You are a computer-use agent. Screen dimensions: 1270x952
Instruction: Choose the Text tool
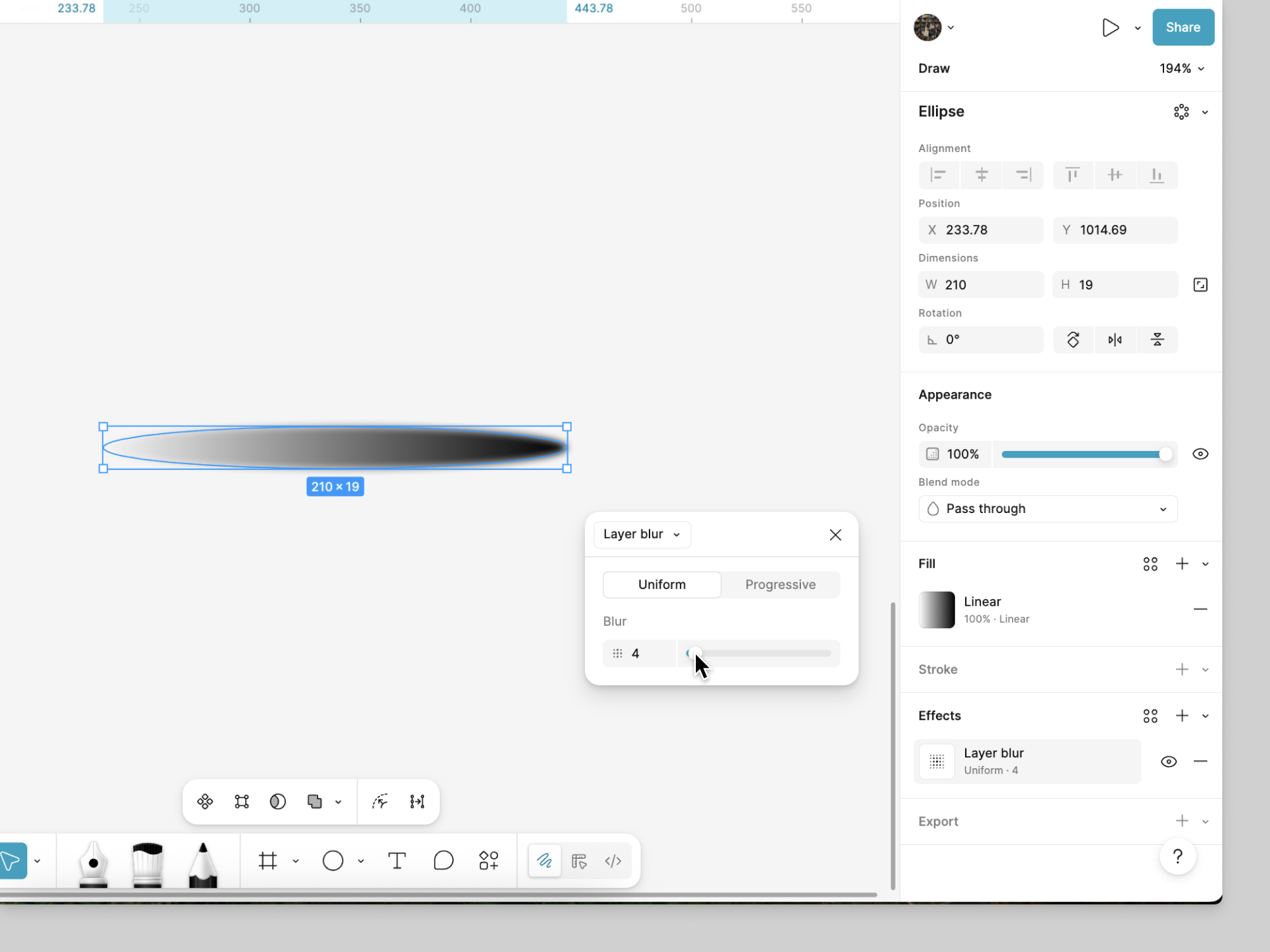coord(397,861)
